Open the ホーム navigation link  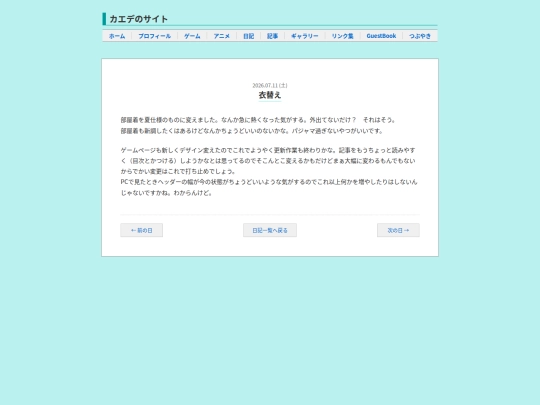click(117, 36)
